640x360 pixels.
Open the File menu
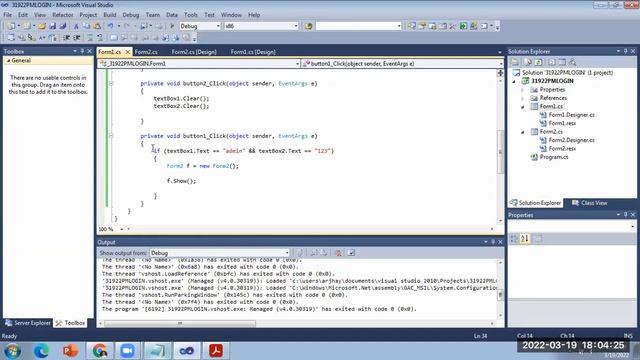pos(7,15)
